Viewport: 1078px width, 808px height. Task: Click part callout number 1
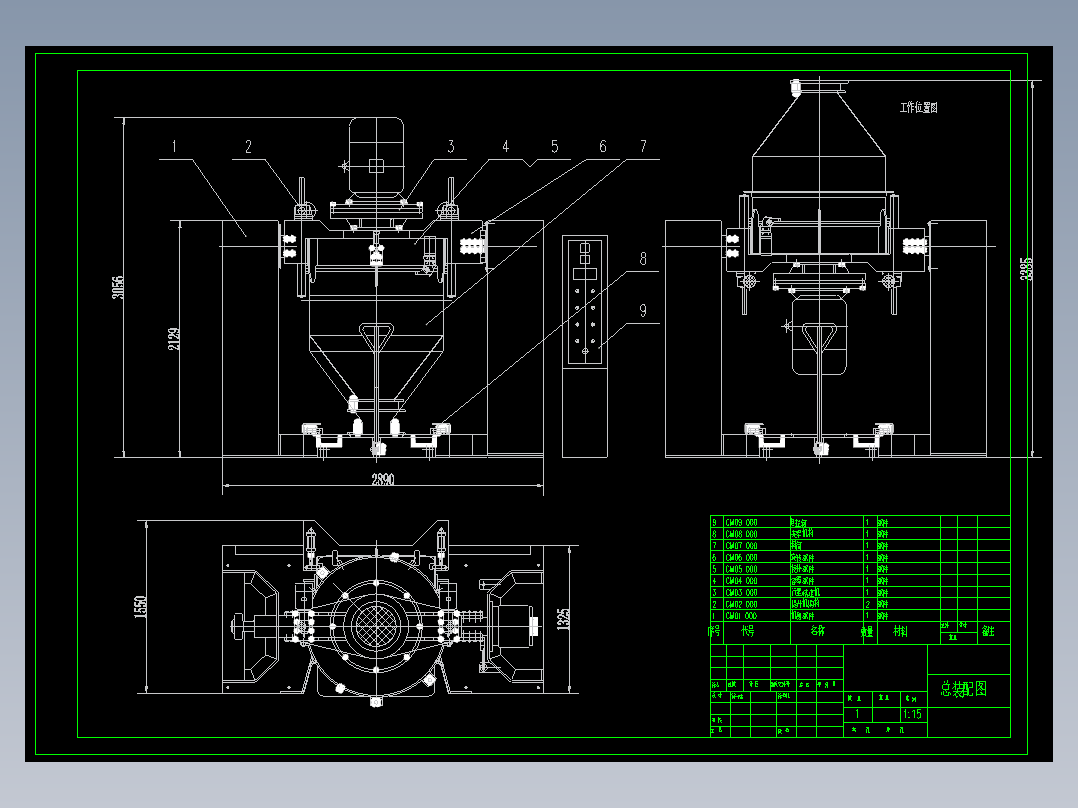point(174,146)
